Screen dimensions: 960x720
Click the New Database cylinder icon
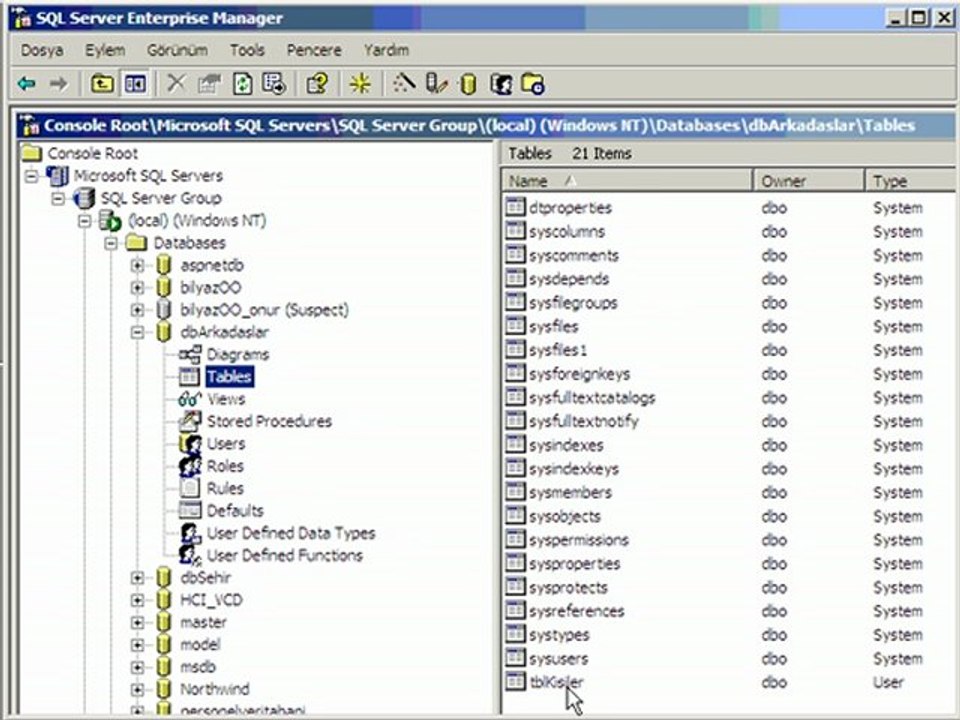(x=468, y=84)
